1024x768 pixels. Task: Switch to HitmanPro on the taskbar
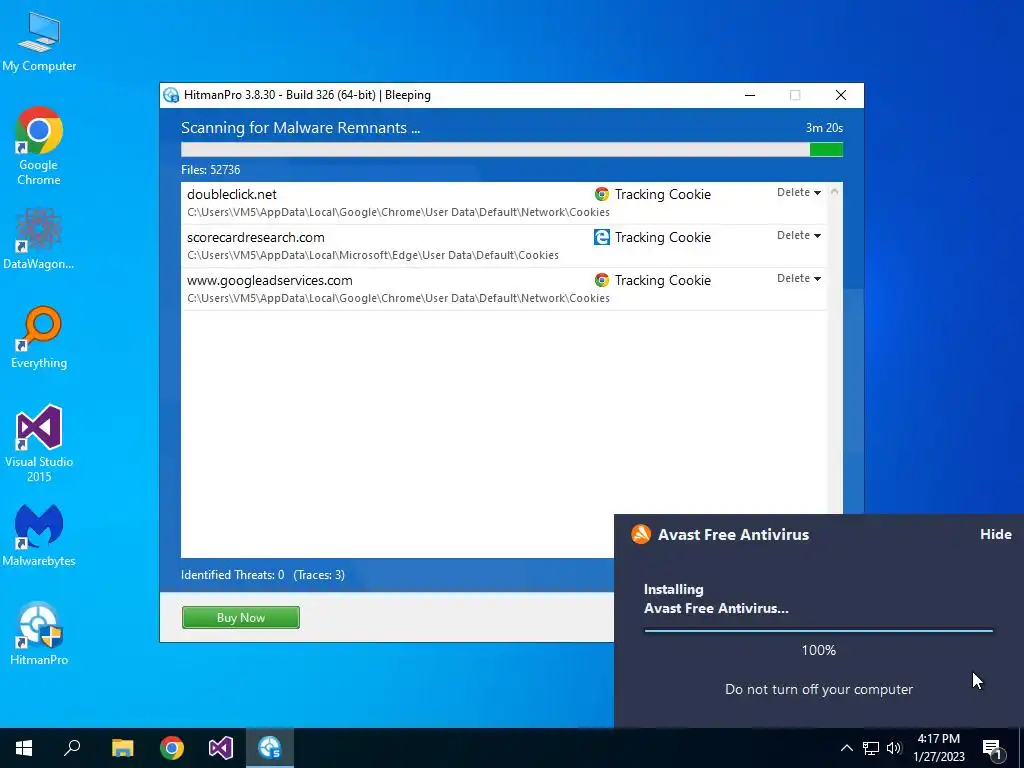pyautogui.click(x=270, y=748)
